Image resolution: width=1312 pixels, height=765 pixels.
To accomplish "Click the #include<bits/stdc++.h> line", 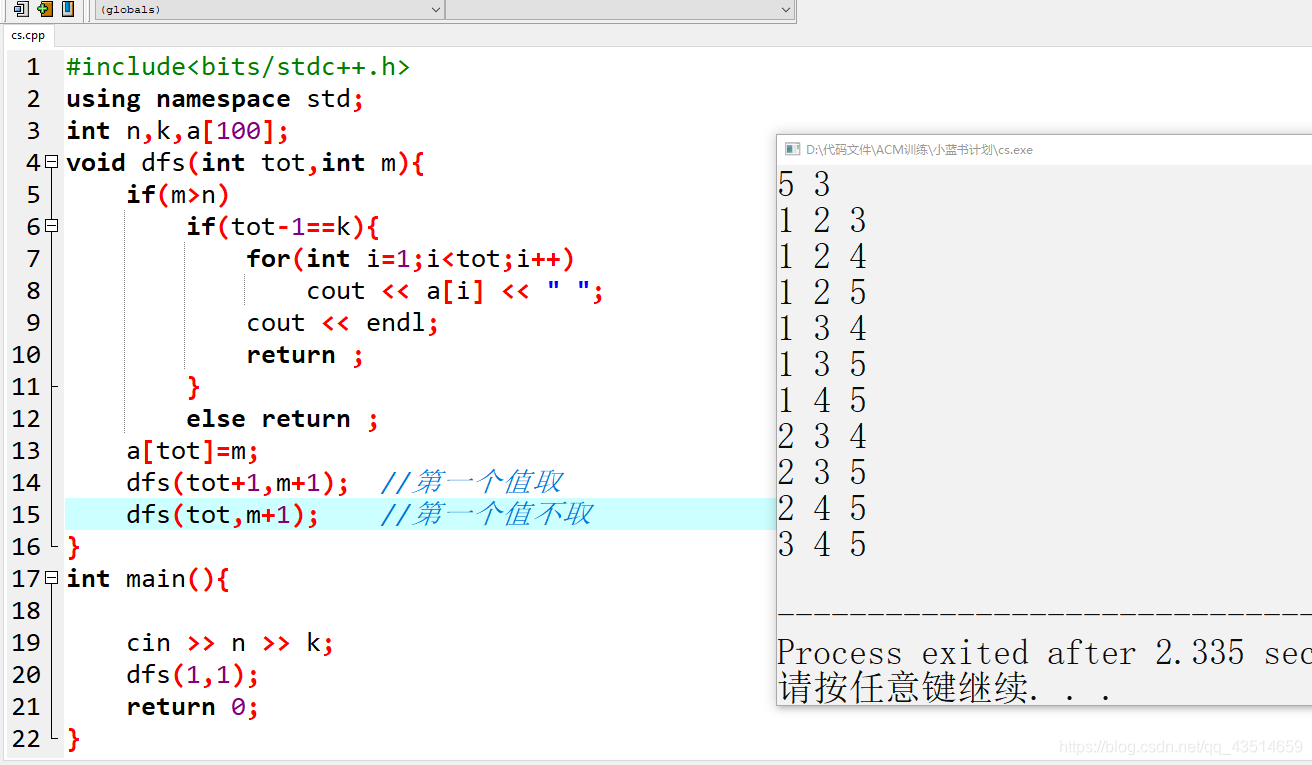I will tap(238, 67).
